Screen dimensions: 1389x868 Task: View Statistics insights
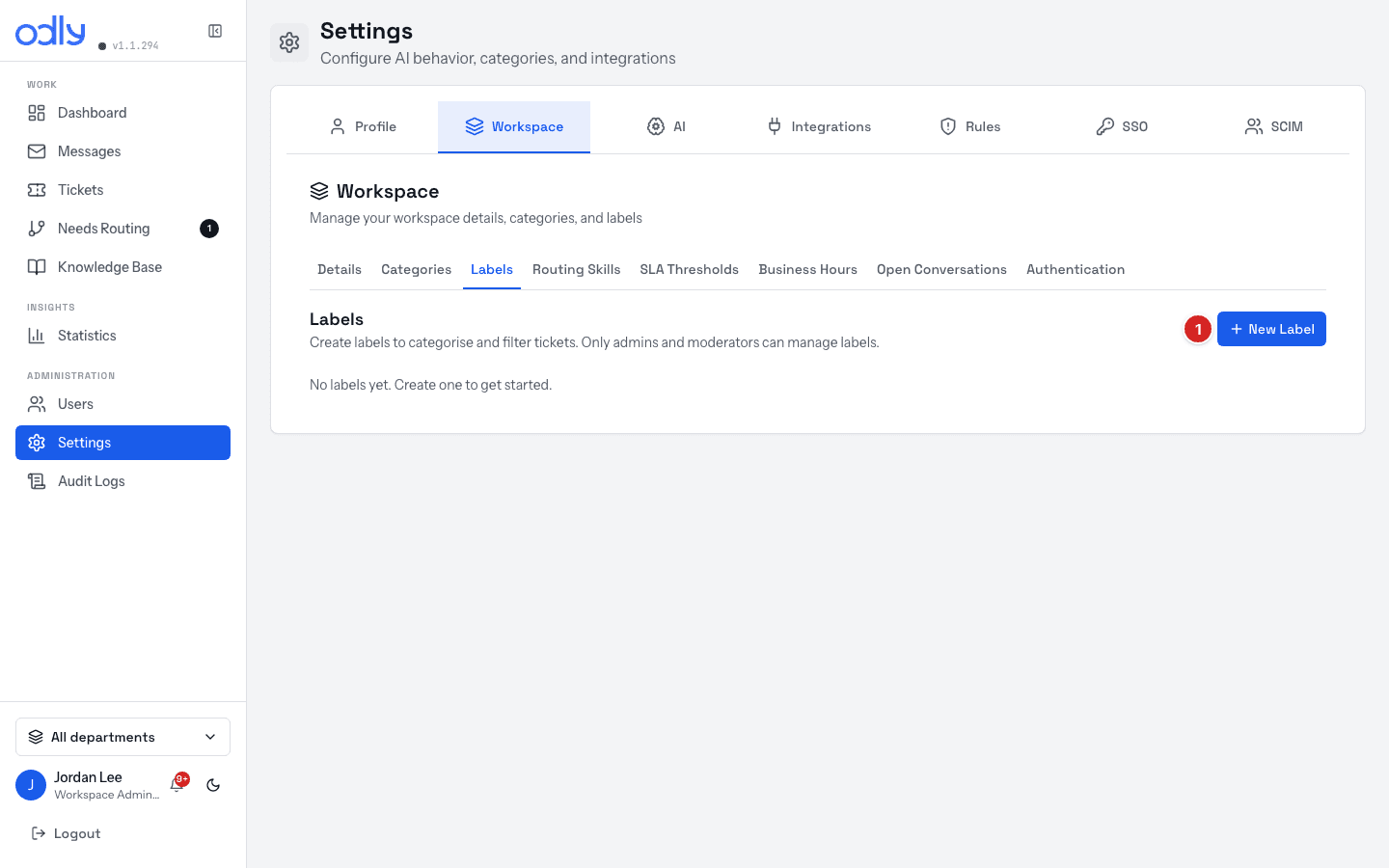tap(123, 336)
